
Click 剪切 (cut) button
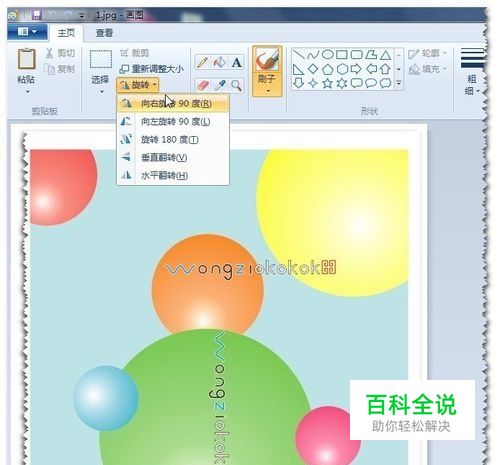tap(60, 53)
